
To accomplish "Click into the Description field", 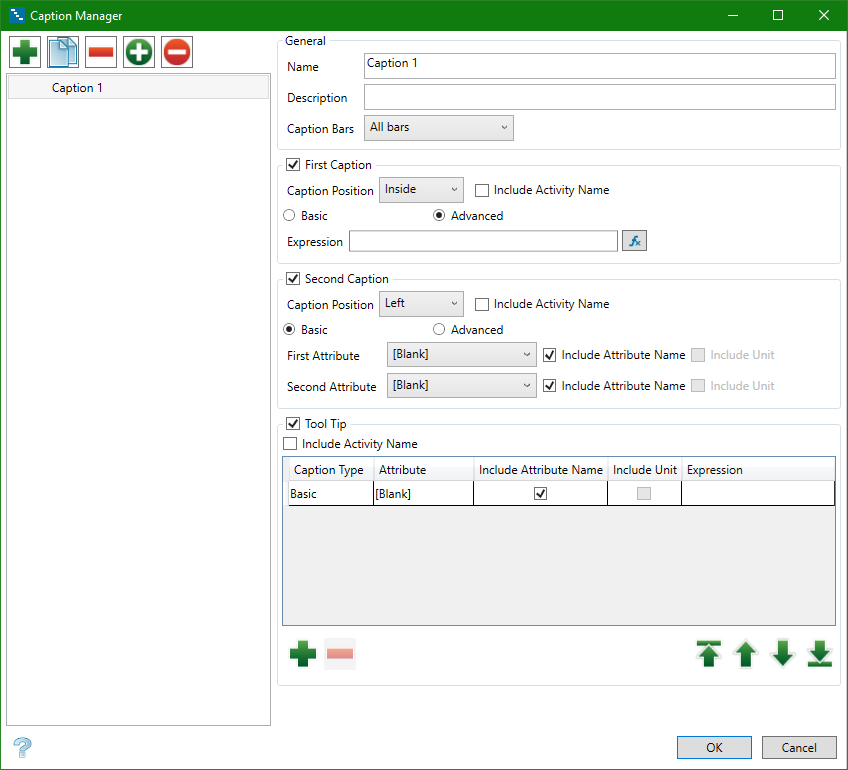I will point(599,98).
